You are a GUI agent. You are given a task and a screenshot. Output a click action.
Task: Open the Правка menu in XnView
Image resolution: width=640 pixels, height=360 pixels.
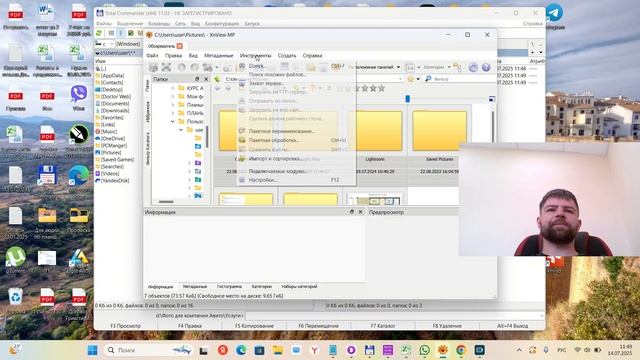[x=173, y=56]
